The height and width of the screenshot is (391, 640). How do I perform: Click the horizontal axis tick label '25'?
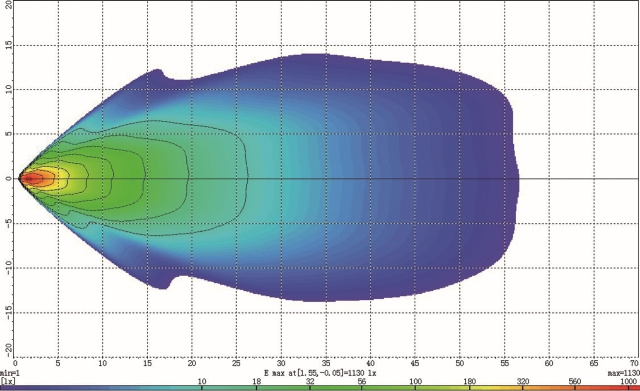point(236,363)
